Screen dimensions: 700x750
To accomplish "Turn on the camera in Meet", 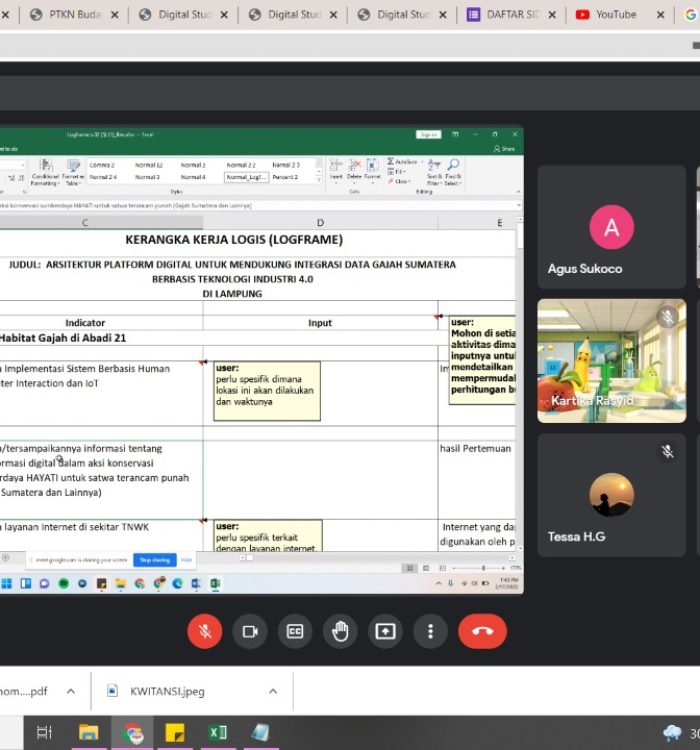I will point(250,631).
